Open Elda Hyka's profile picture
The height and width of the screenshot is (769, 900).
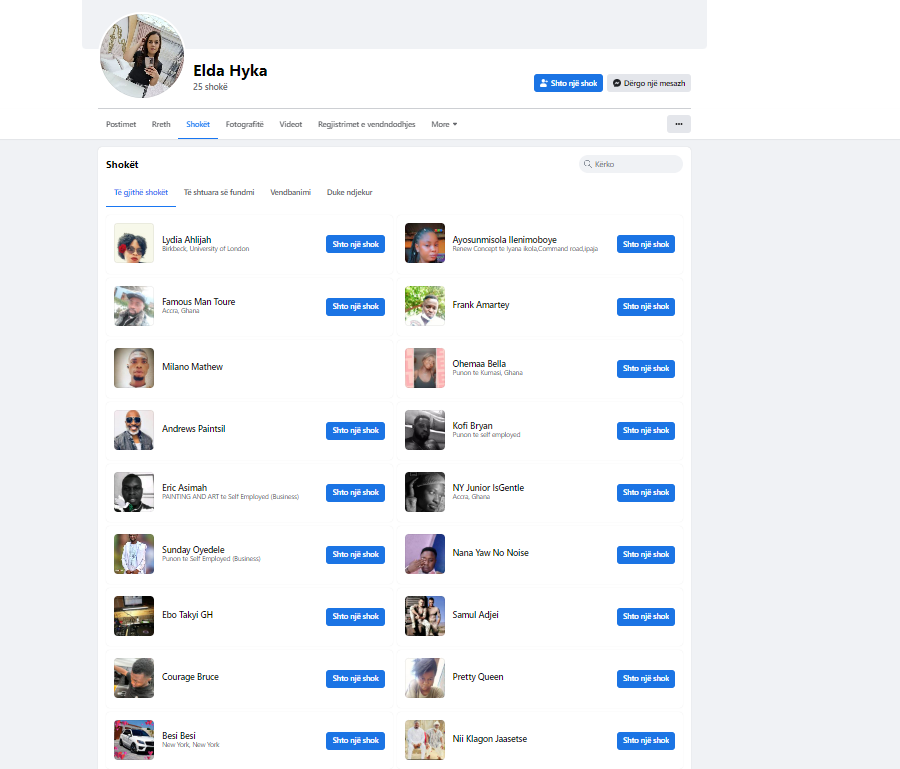pyautogui.click(x=142, y=56)
